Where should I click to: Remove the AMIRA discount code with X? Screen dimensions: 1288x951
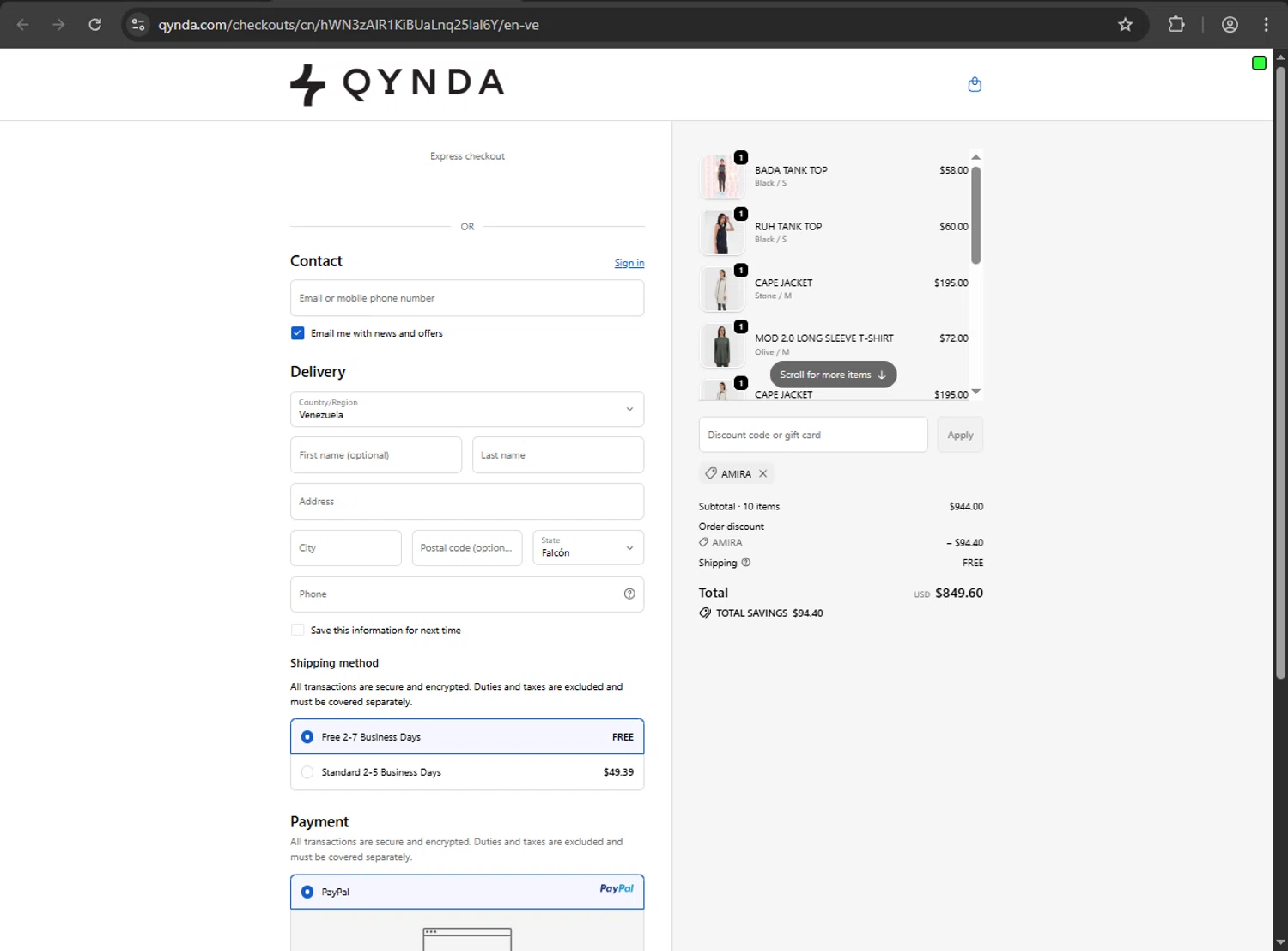point(762,473)
